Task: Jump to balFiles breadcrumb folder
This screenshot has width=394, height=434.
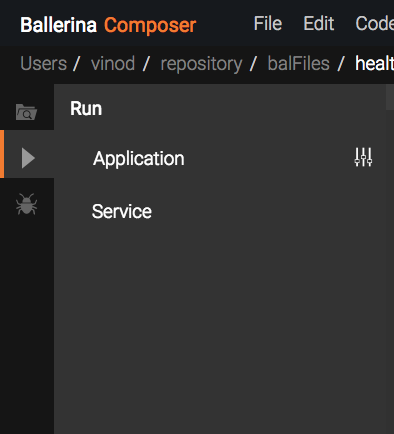Action: (x=298, y=63)
